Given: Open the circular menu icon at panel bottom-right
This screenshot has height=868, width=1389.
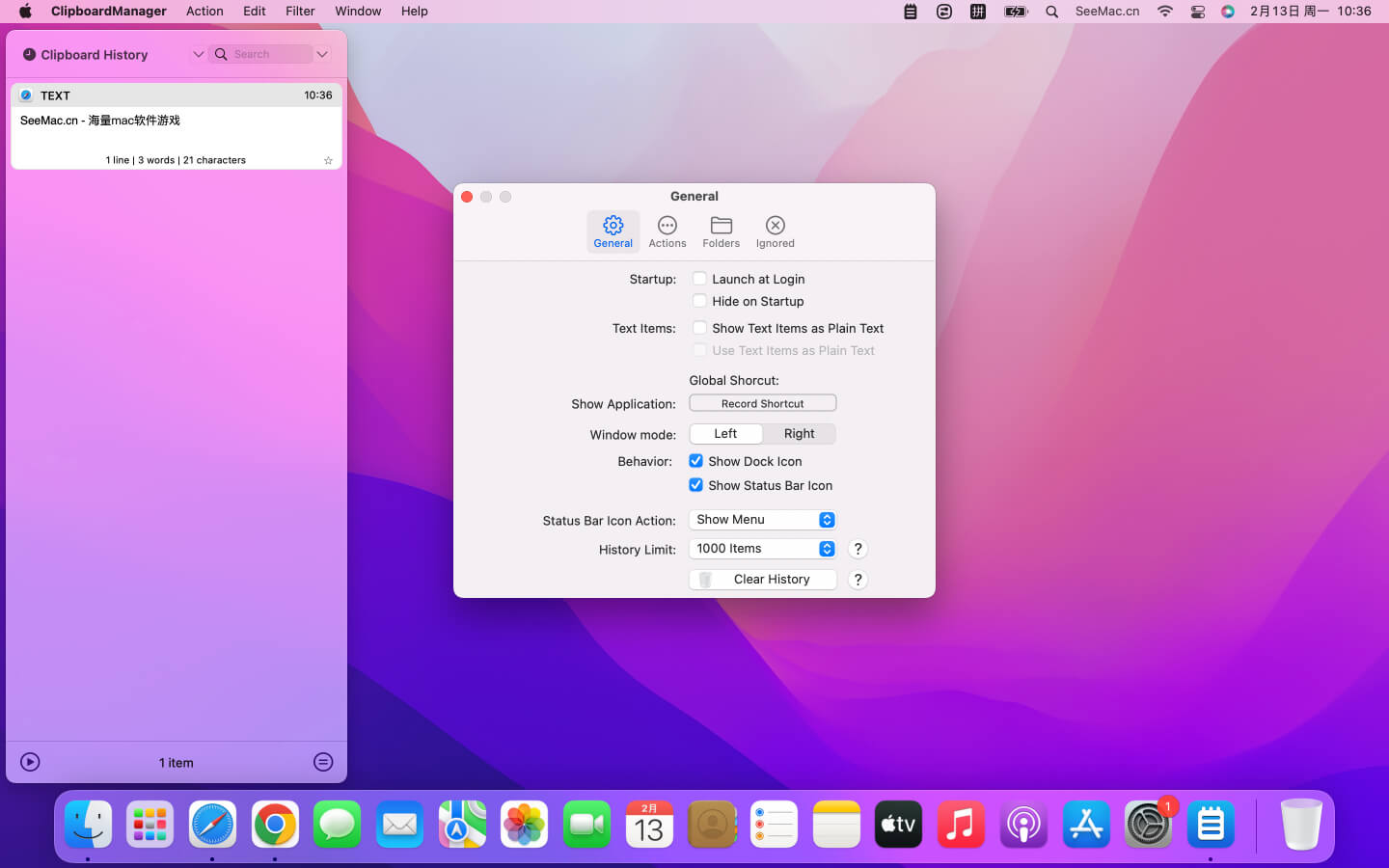Looking at the screenshot, I should point(323,762).
